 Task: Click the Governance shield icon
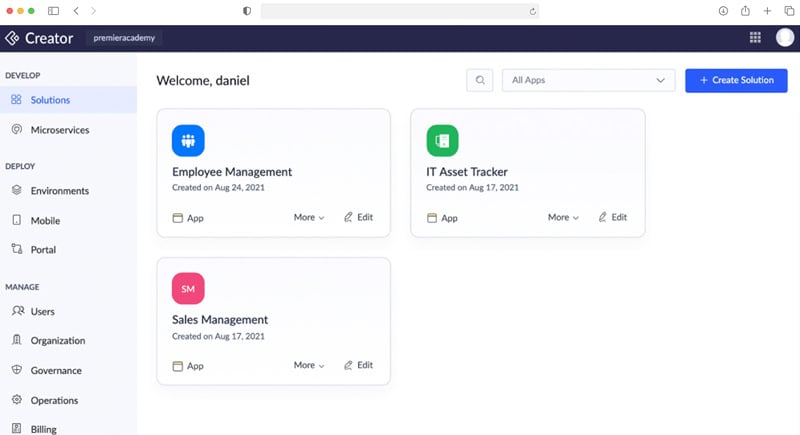(x=17, y=369)
